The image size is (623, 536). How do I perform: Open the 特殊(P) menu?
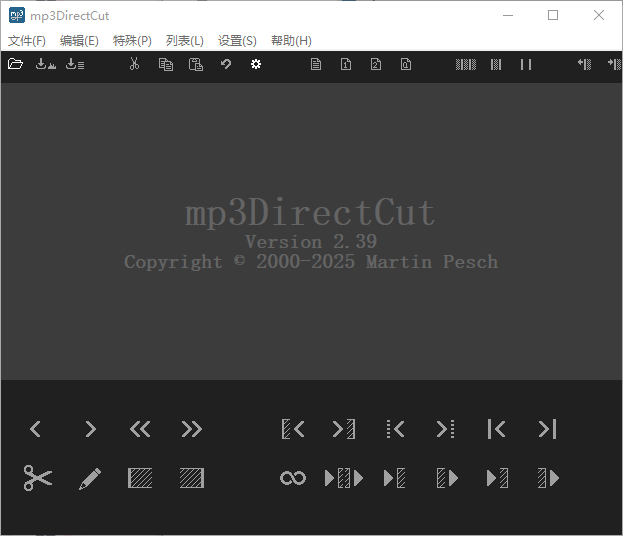(132, 41)
